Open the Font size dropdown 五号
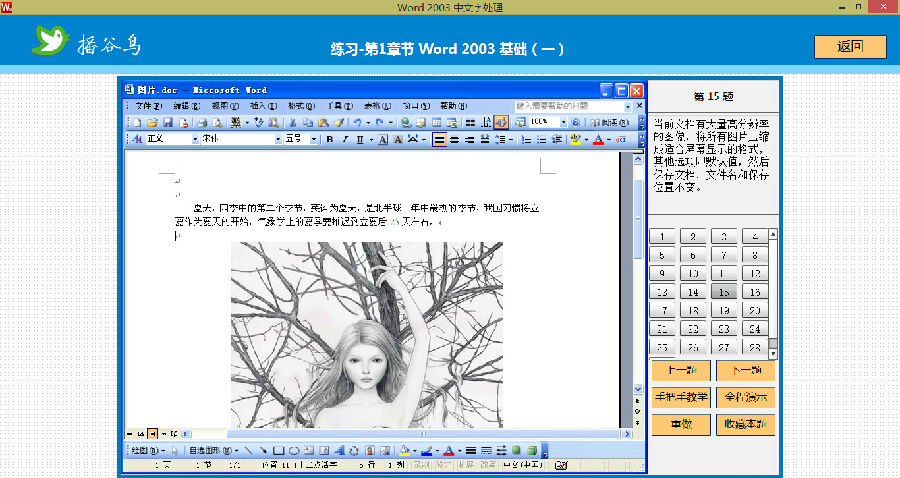The height and width of the screenshot is (478, 900). (314, 139)
